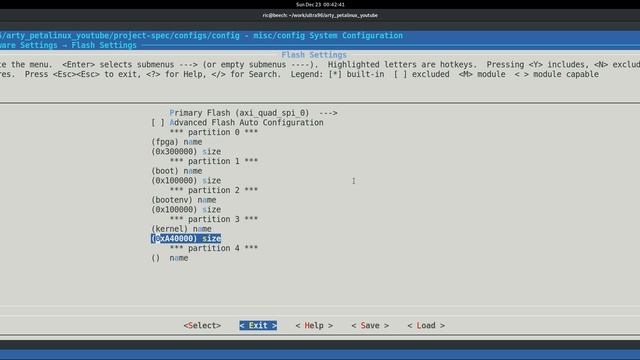Select the empty partition 4 name entry
This screenshot has width=640, height=360.
(x=170, y=258)
